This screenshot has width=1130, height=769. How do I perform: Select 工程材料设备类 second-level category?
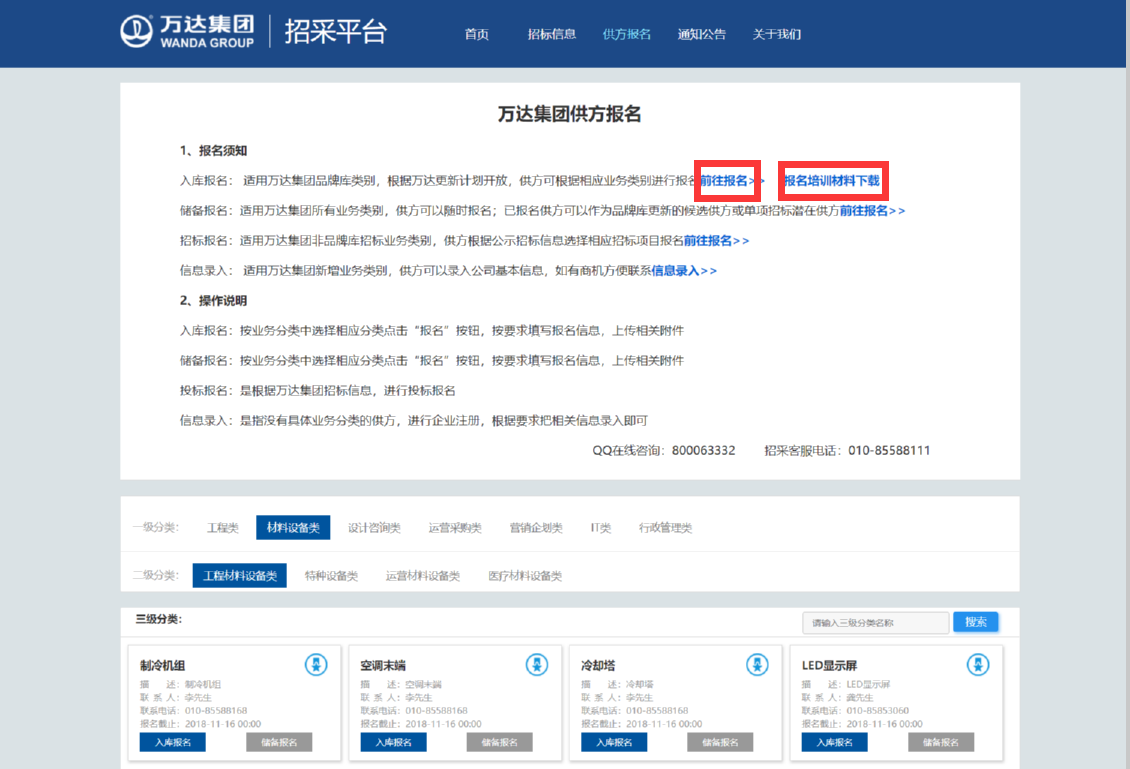click(x=239, y=575)
